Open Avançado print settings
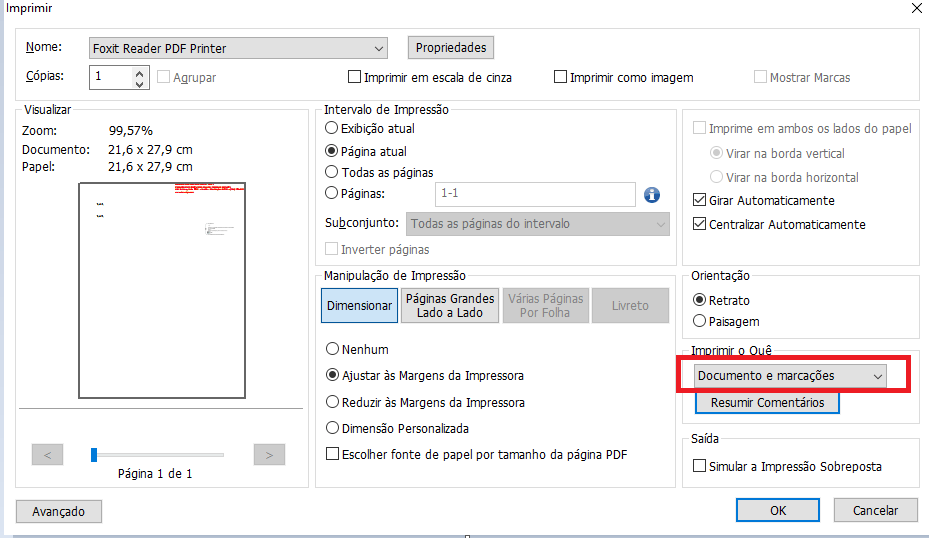The image size is (929, 538). pos(59,511)
